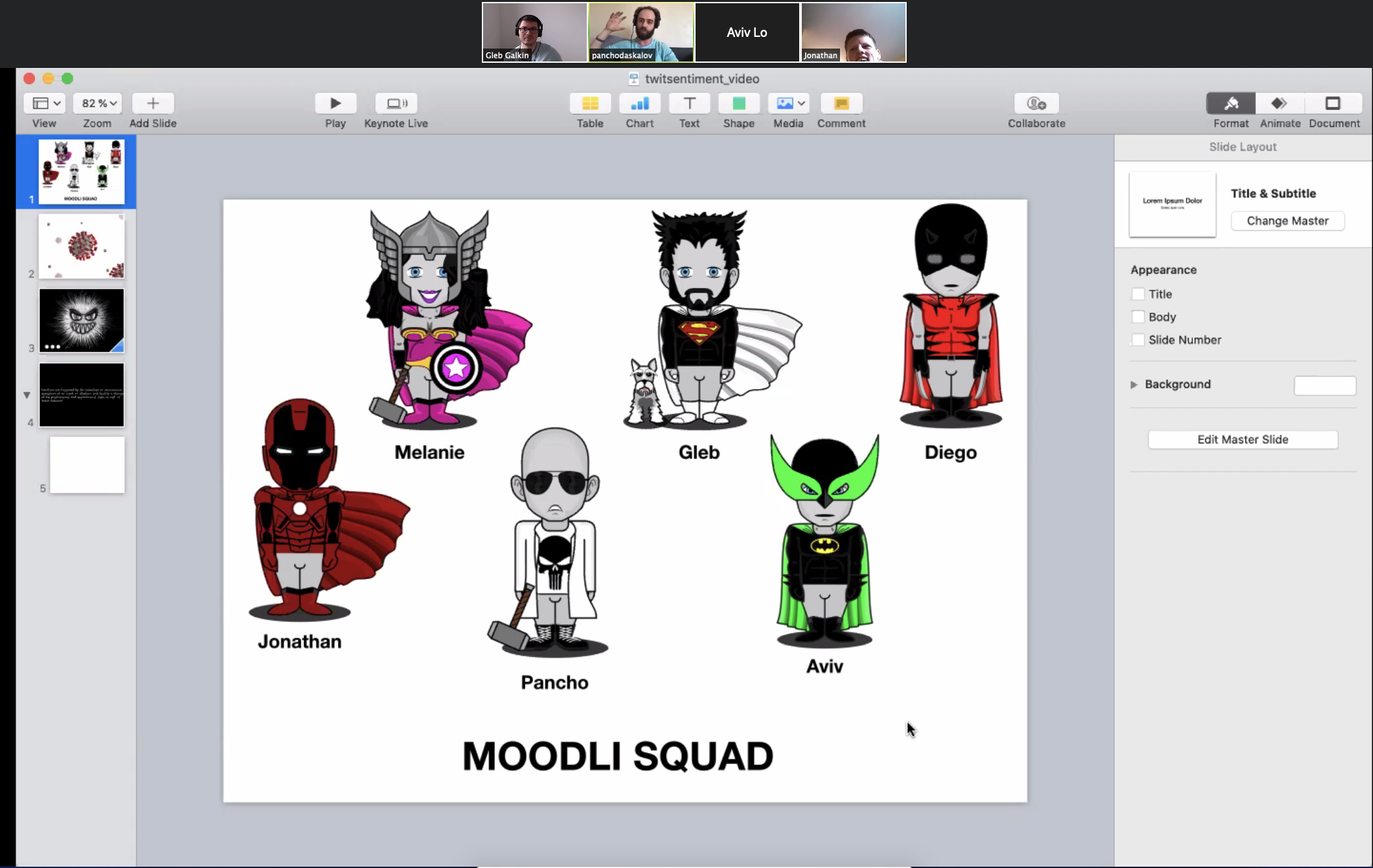This screenshot has width=1373, height=868.
Task: Select blank slide 5 thumbnail
Action: [x=87, y=465]
